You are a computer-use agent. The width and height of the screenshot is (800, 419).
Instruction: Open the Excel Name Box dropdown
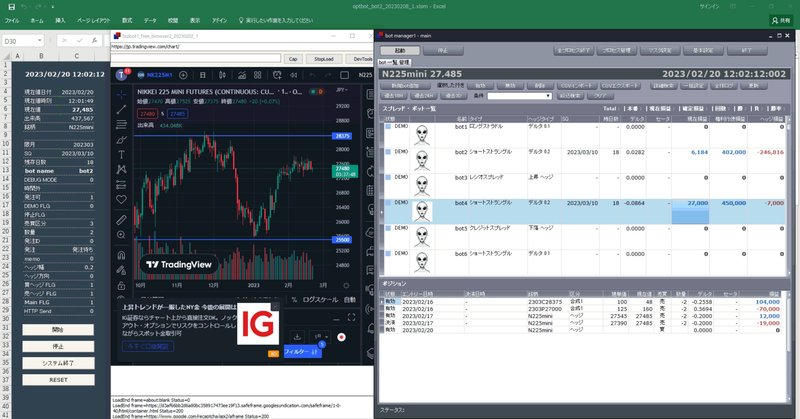[40, 41]
